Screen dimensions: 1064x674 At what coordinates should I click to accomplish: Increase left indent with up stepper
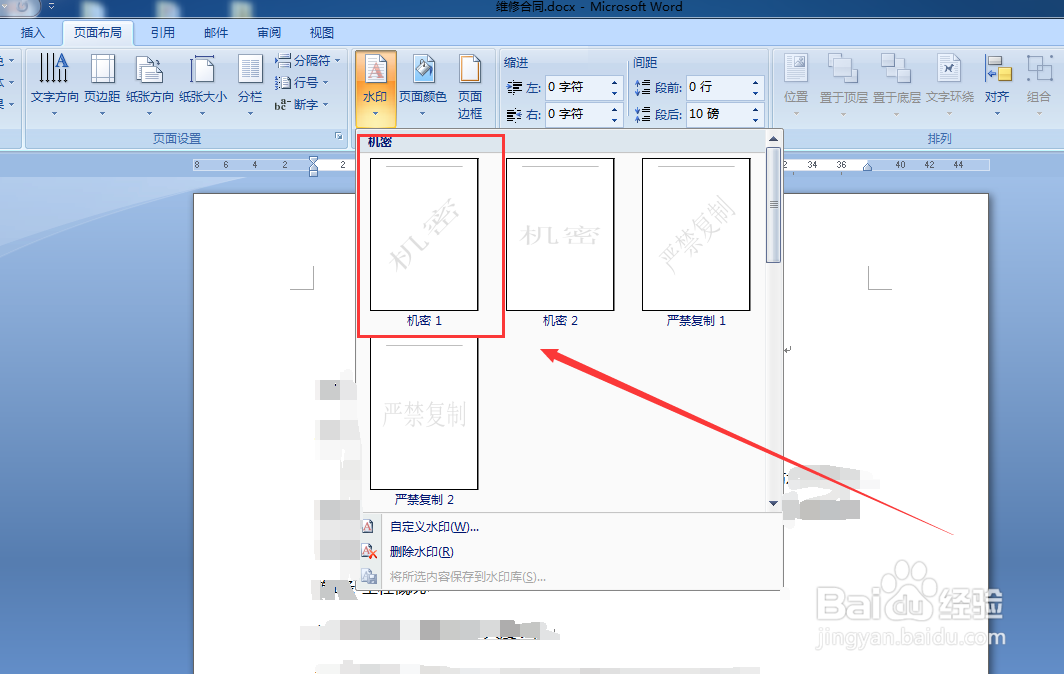pos(615,82)
